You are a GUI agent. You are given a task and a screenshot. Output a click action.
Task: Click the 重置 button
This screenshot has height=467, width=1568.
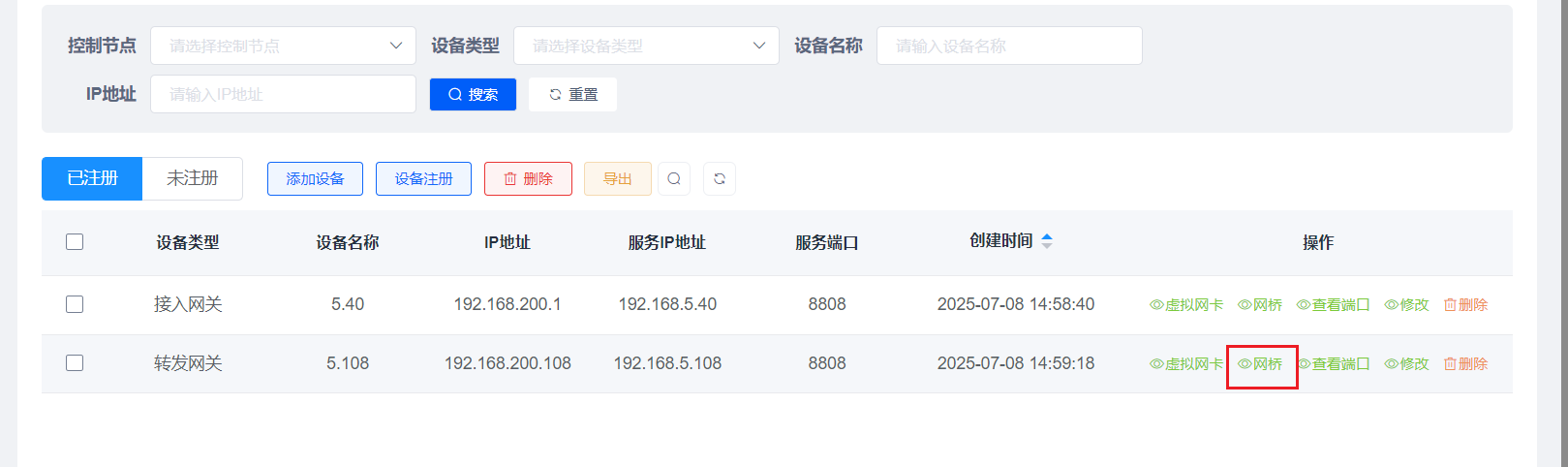(x=572, y=94)
